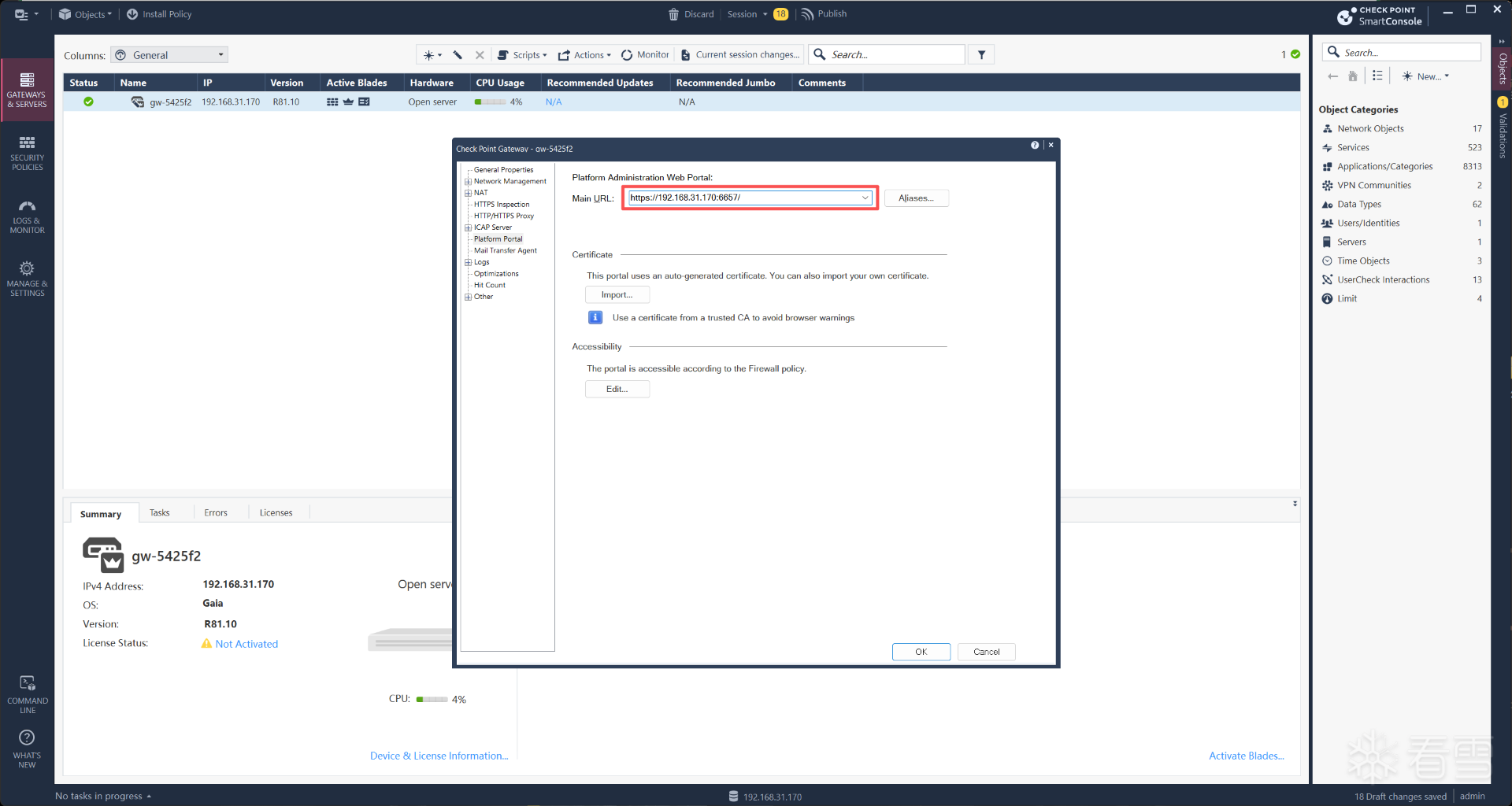
Task: Select HTTPS Inspection in dialog tree
Action: tap(502, 205)
